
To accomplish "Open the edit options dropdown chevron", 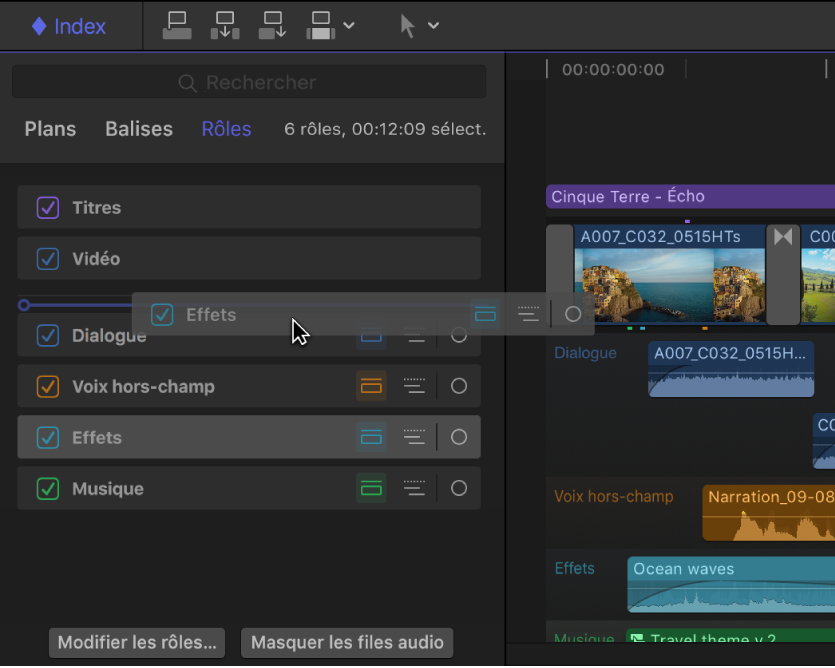I will [x=349, y=26].
